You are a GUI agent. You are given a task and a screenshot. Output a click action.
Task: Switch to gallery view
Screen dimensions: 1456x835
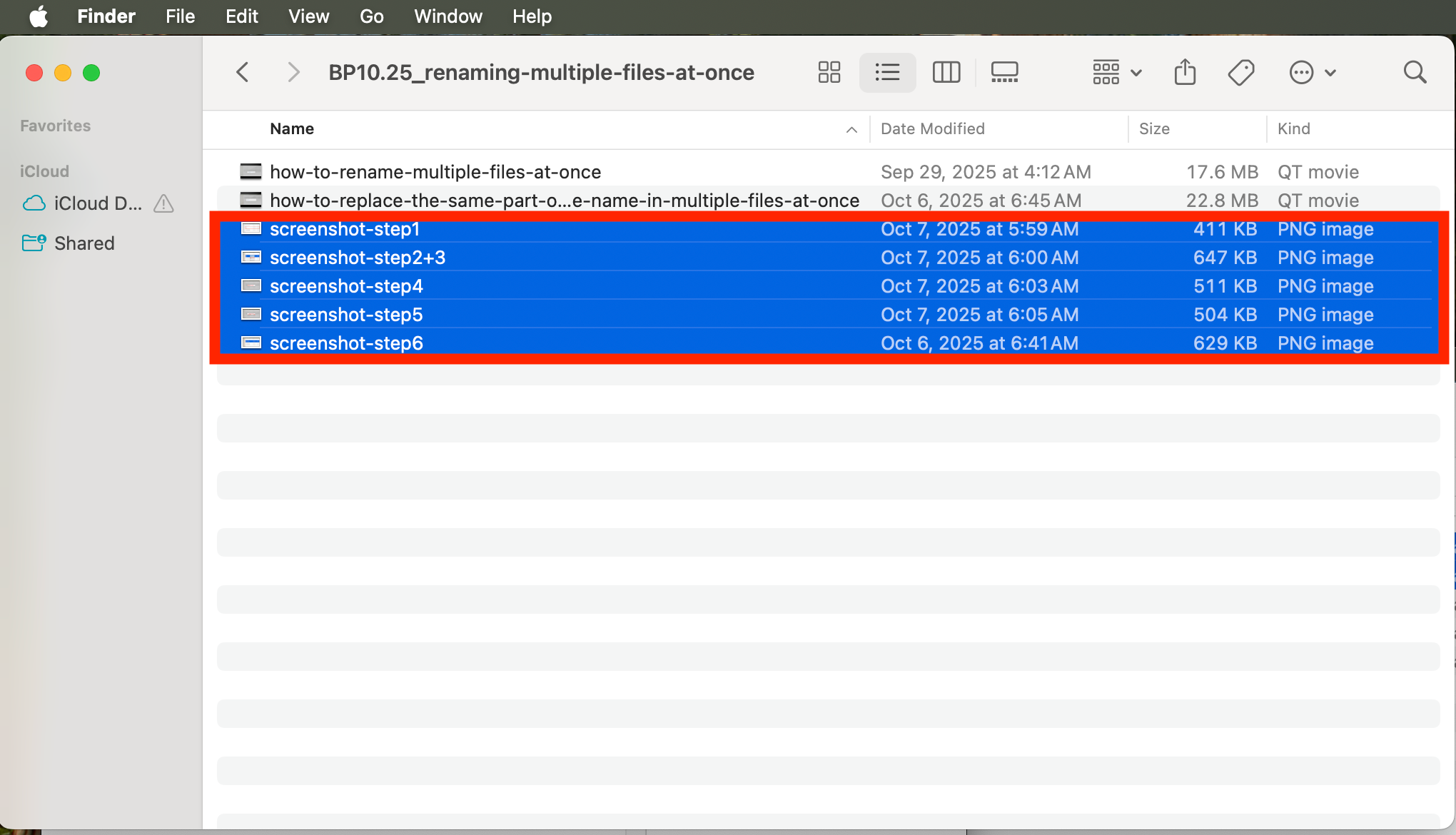click(1004, 72)
